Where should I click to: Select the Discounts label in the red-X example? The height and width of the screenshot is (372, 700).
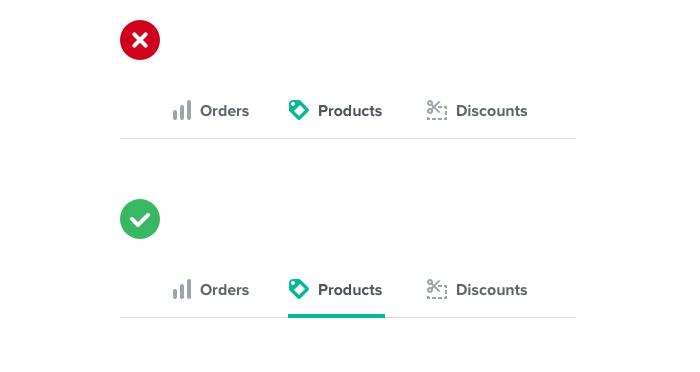tap(492, 111)
